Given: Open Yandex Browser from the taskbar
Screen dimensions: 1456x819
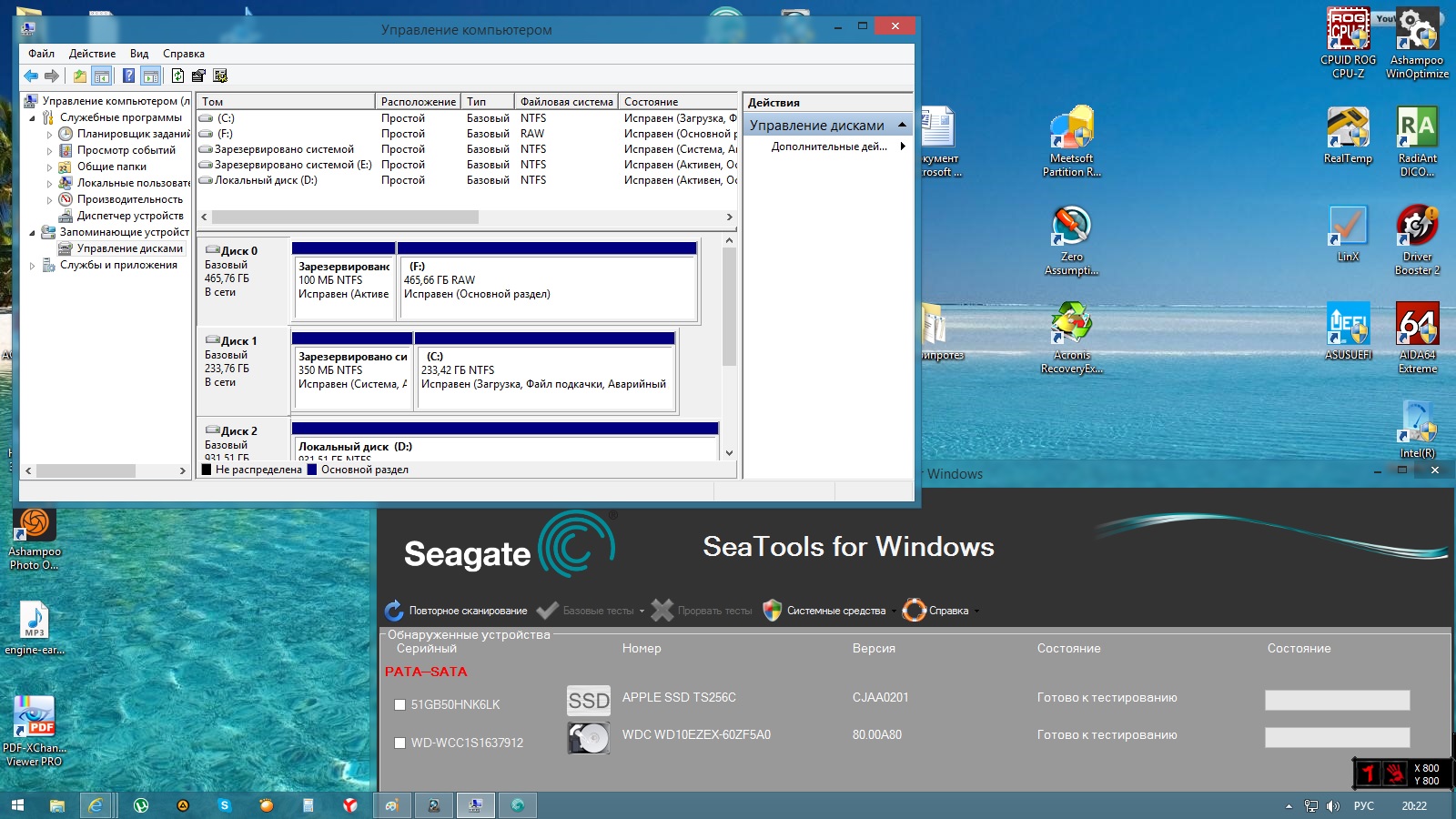Looking at the screenshot, I should (350, 805).
